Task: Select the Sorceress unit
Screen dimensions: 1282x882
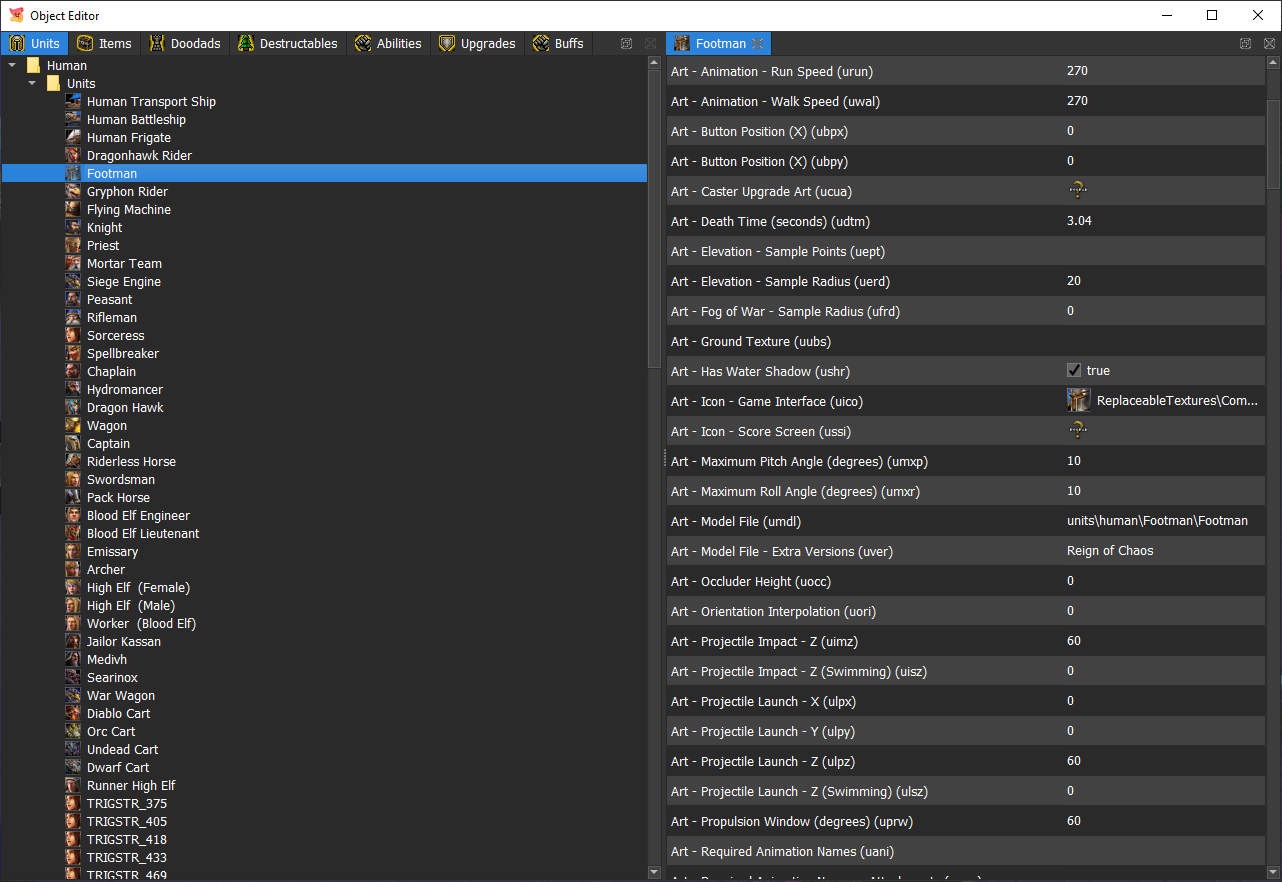Action: click(115, 335)
